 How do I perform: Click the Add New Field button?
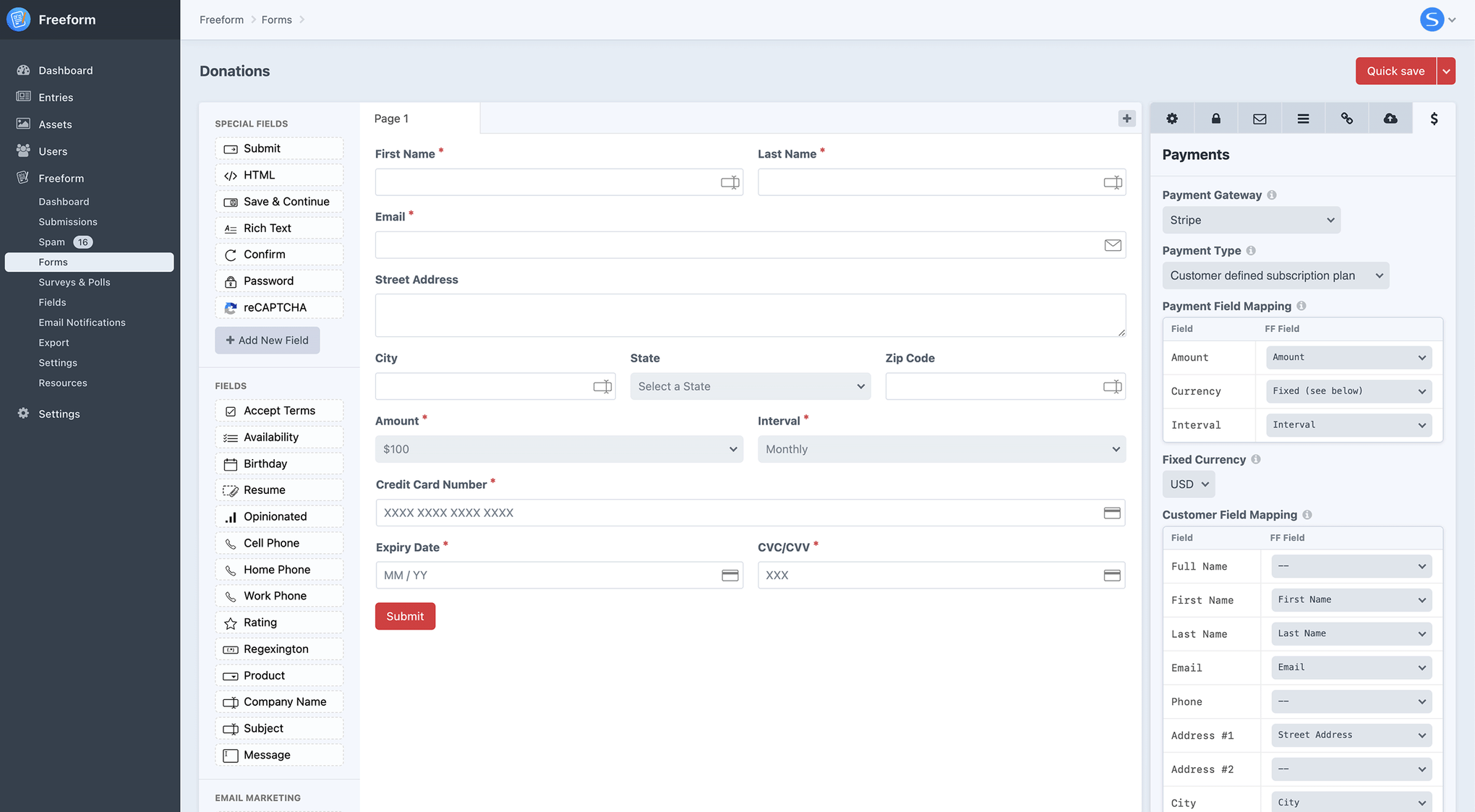267,340
